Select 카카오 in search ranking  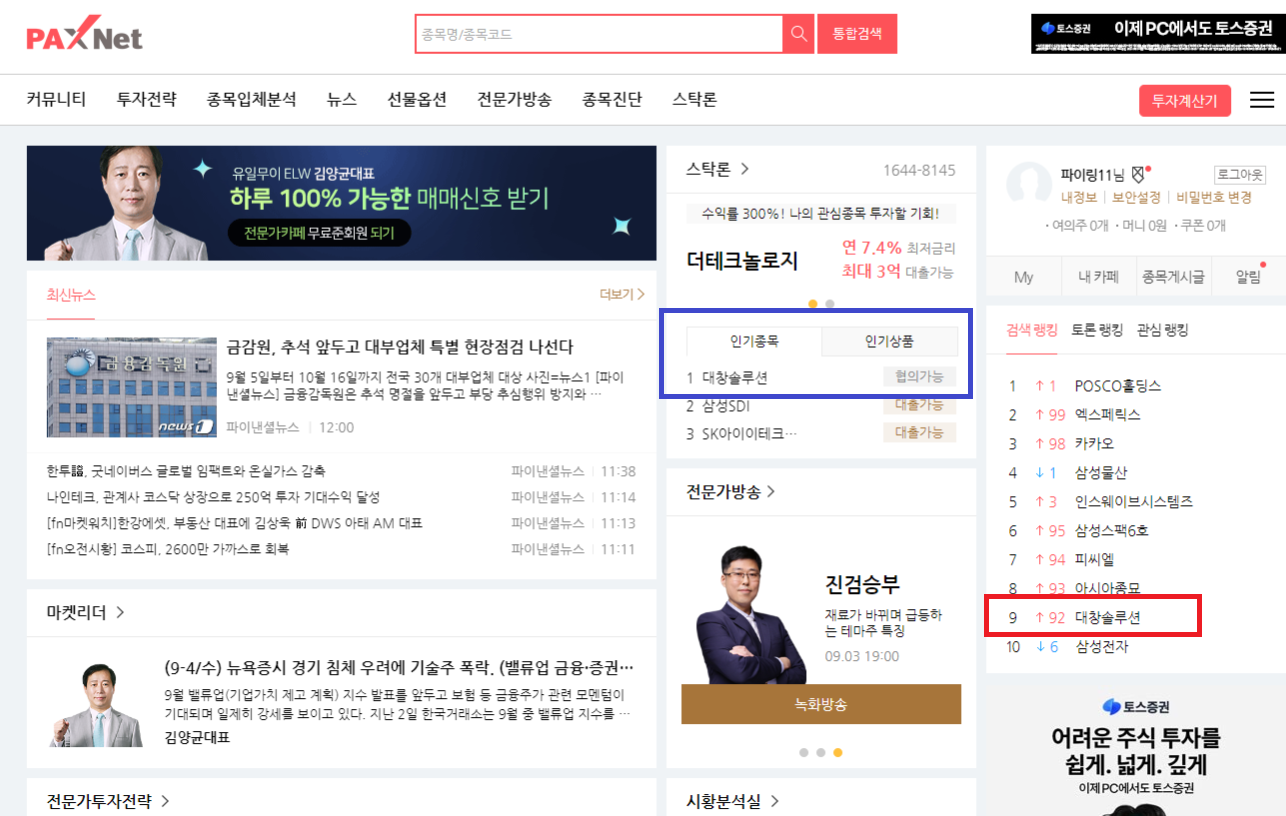(1094, 443)
